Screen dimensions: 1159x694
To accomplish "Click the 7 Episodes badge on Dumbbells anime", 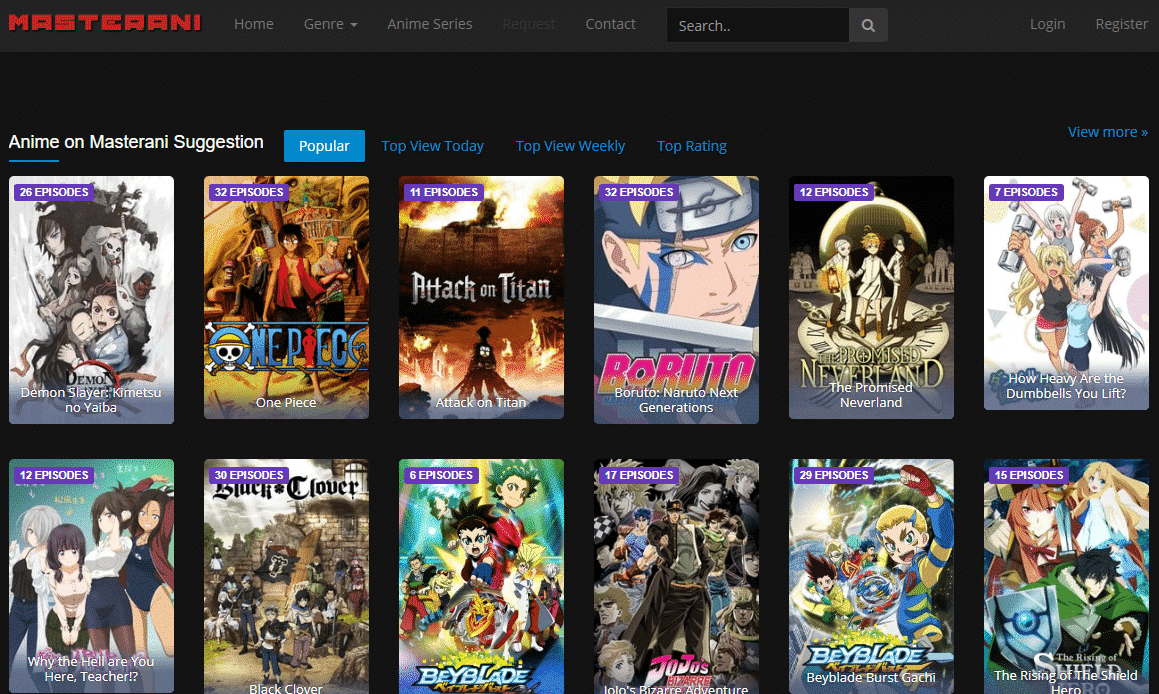I will 1026,192.
